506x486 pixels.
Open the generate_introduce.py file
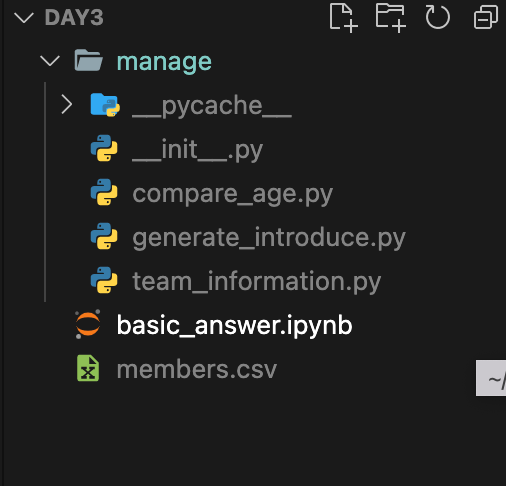tap(269, 238)
